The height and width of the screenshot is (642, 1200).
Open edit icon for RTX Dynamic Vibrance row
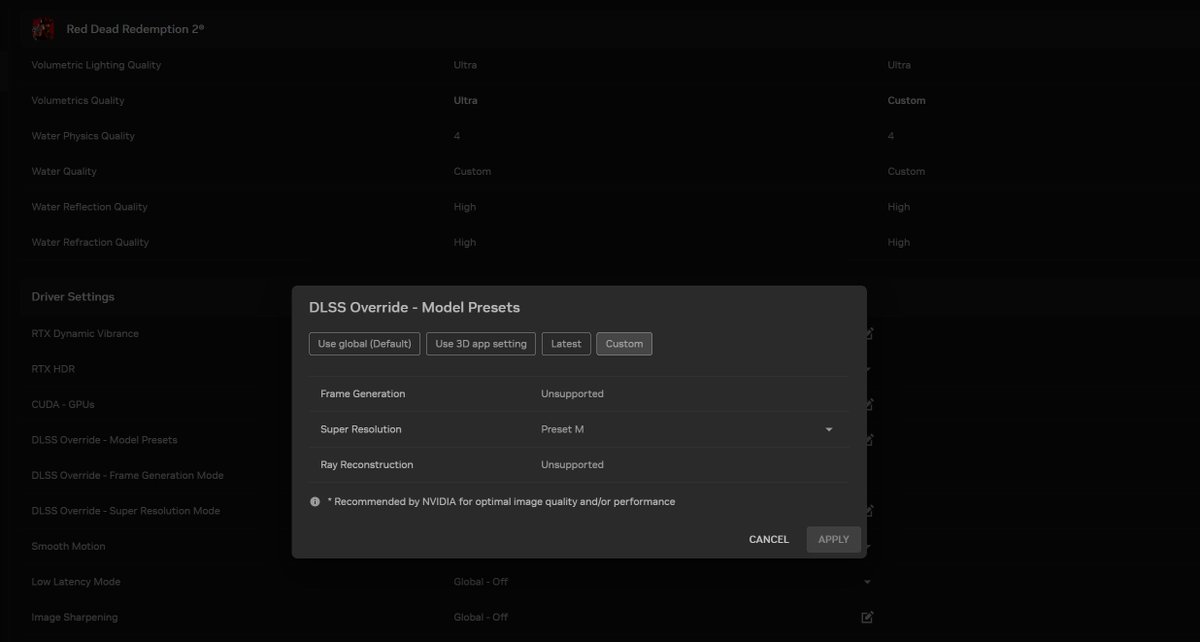point(868,334)
